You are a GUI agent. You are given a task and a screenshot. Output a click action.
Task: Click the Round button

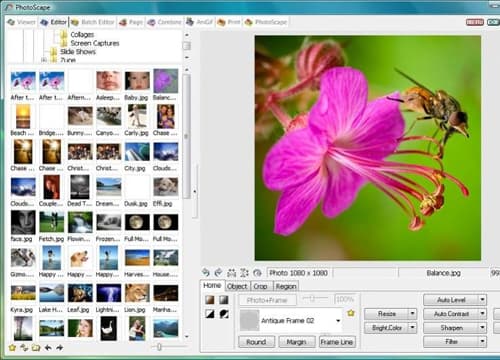point(256,342)
